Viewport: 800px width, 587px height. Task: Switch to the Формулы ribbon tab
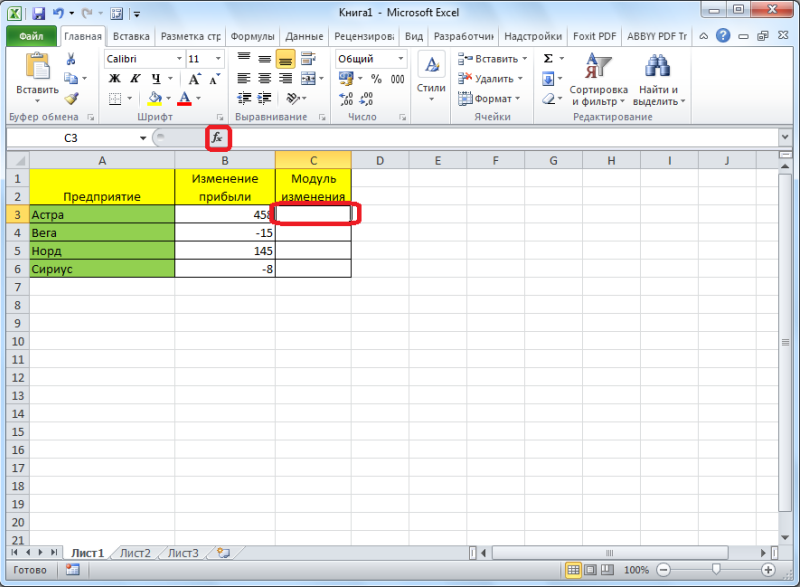pyautogui.click(x=252, y=36)
